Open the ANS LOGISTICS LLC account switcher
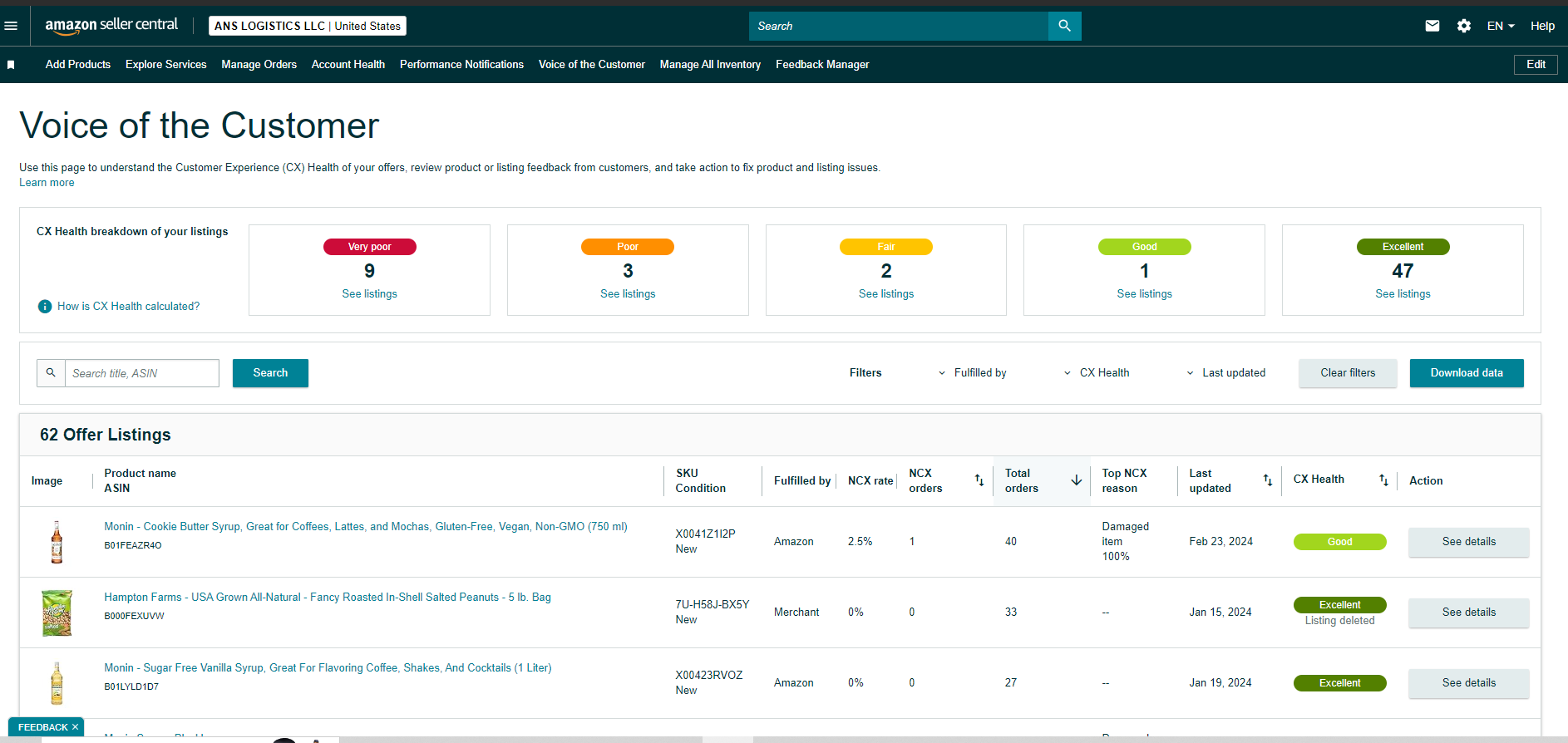Viewport: 1568px width, 743px height. pyautogui.click(x=308, y=26)
